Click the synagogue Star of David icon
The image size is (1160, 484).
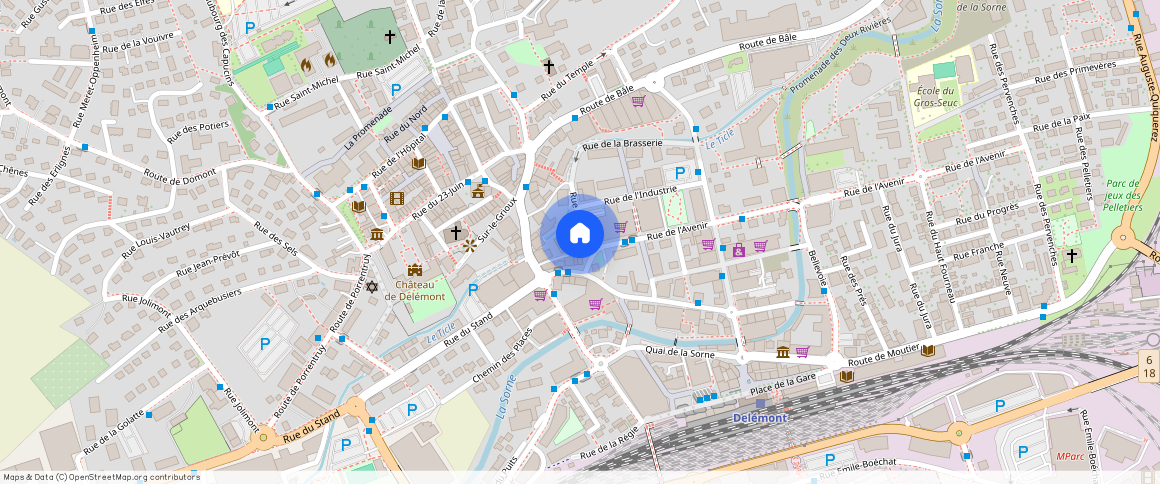[x=372, y=287]
